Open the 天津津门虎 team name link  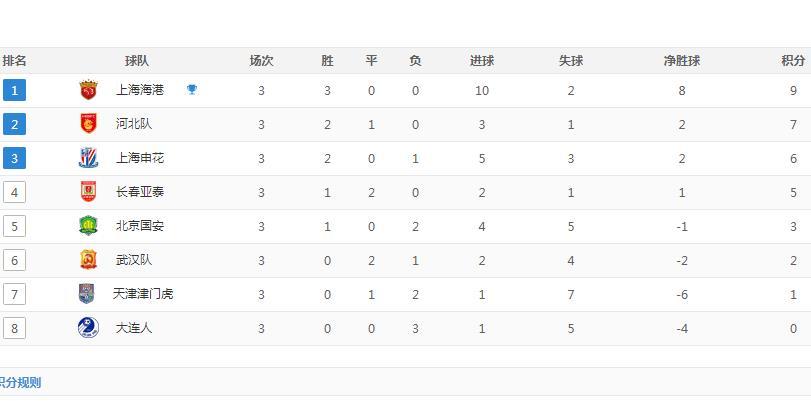[143, 294]
